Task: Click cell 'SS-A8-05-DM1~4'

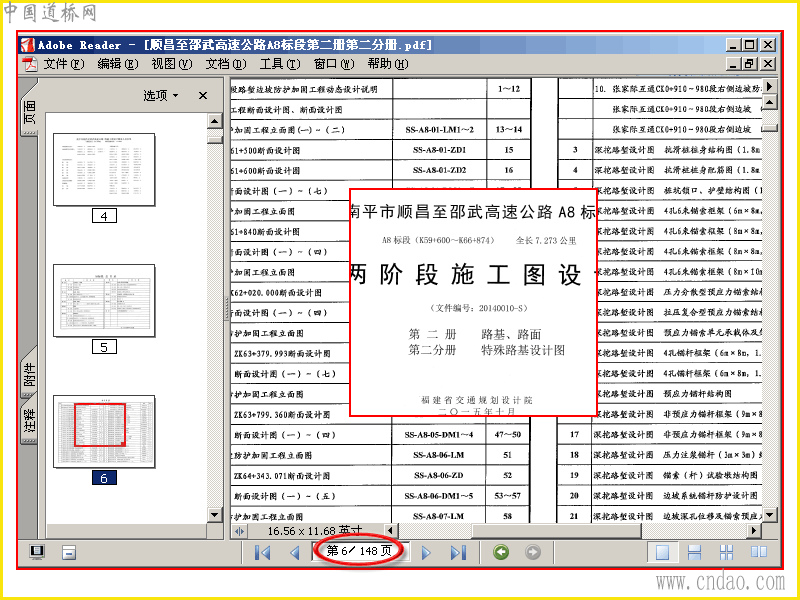Action: (x=439, y=435)
